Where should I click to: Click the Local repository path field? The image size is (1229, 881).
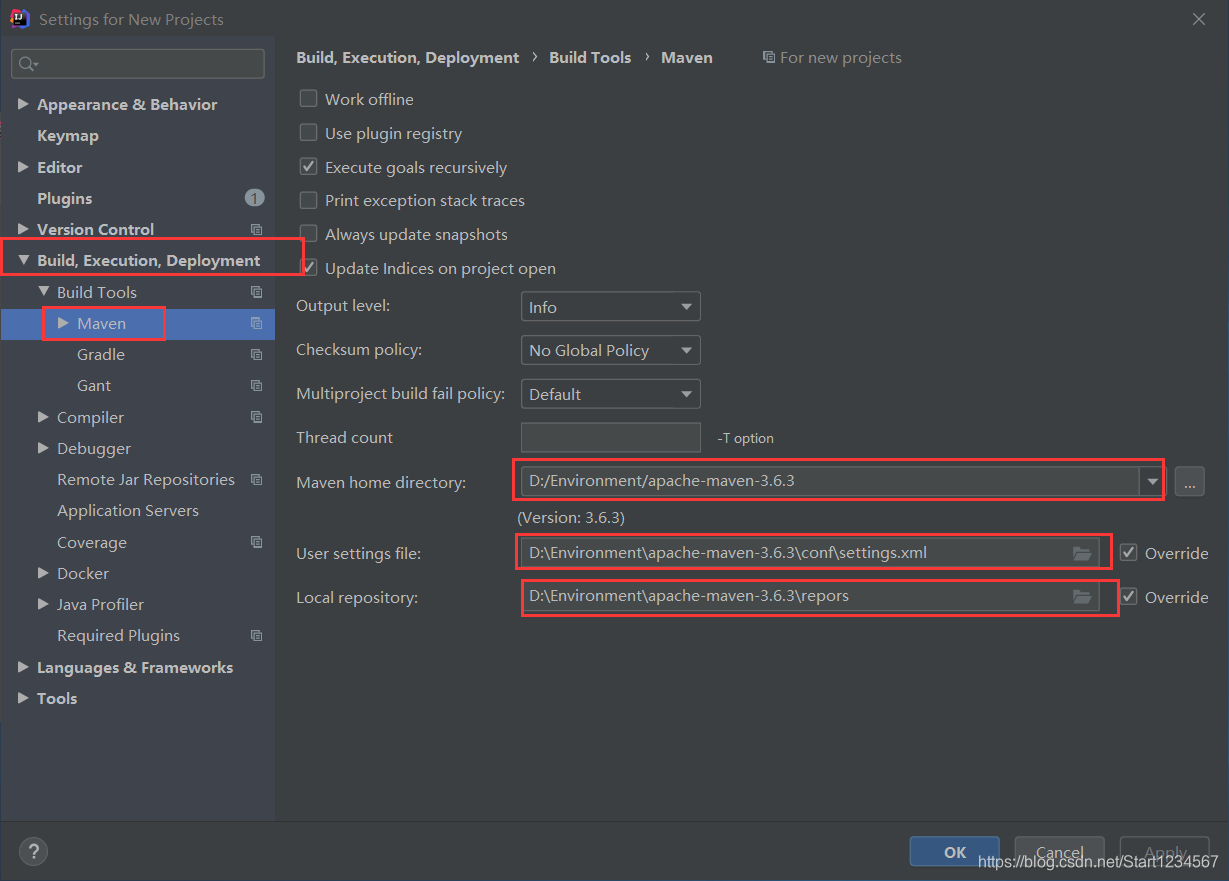tap(809, 597)
